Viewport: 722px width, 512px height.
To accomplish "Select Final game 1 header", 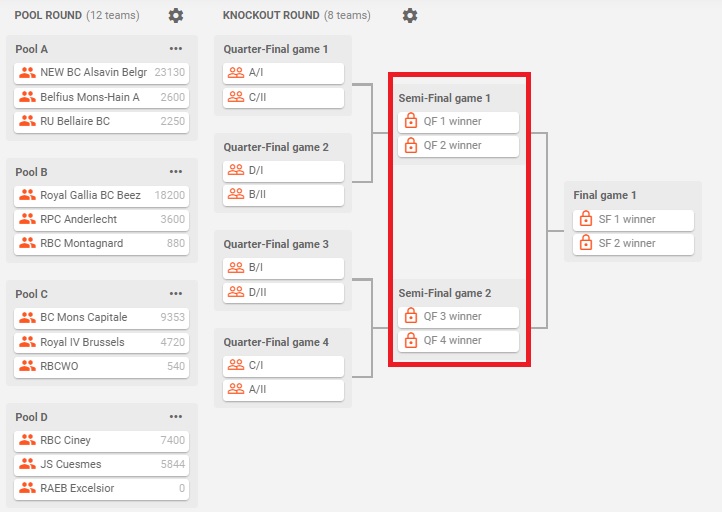I will pos(605,195).
